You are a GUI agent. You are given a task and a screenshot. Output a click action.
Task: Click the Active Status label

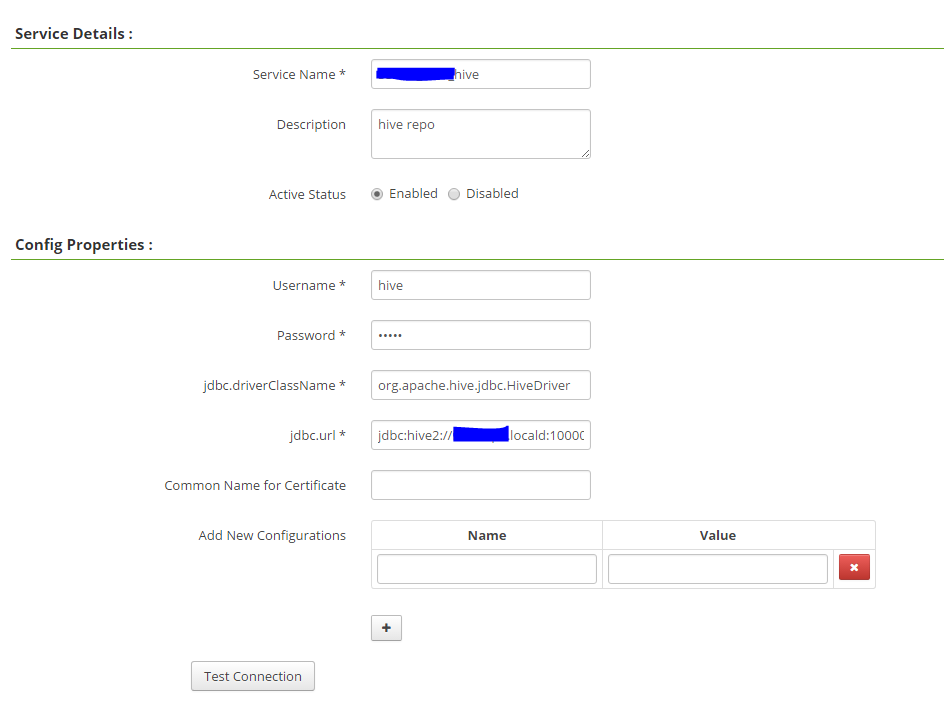[x=307, y=194]
